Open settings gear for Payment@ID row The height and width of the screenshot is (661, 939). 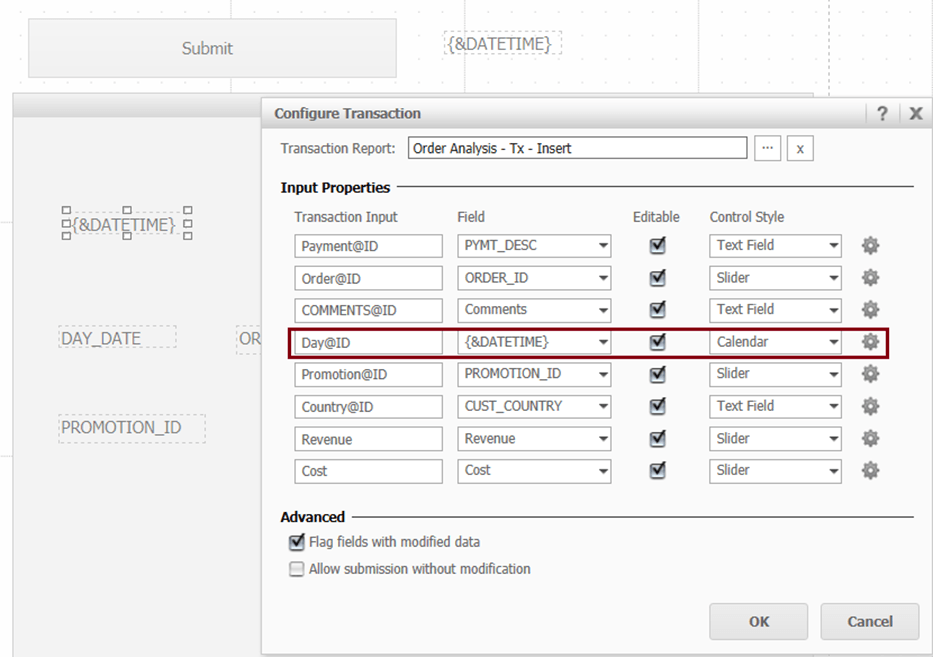(870, 245)
